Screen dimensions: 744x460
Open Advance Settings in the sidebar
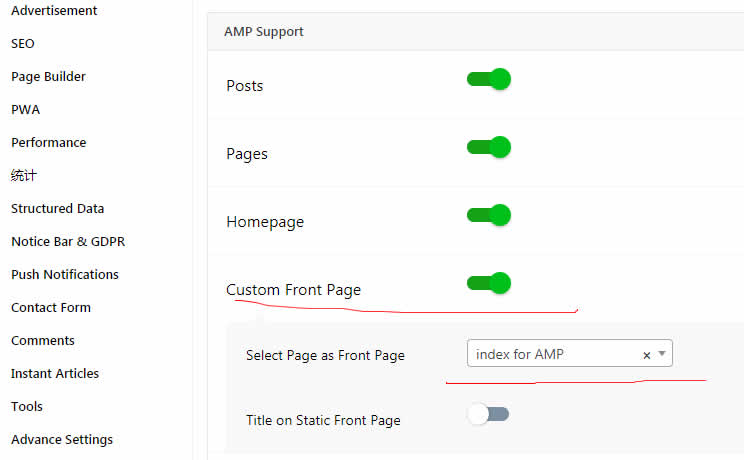click(62, 440)
